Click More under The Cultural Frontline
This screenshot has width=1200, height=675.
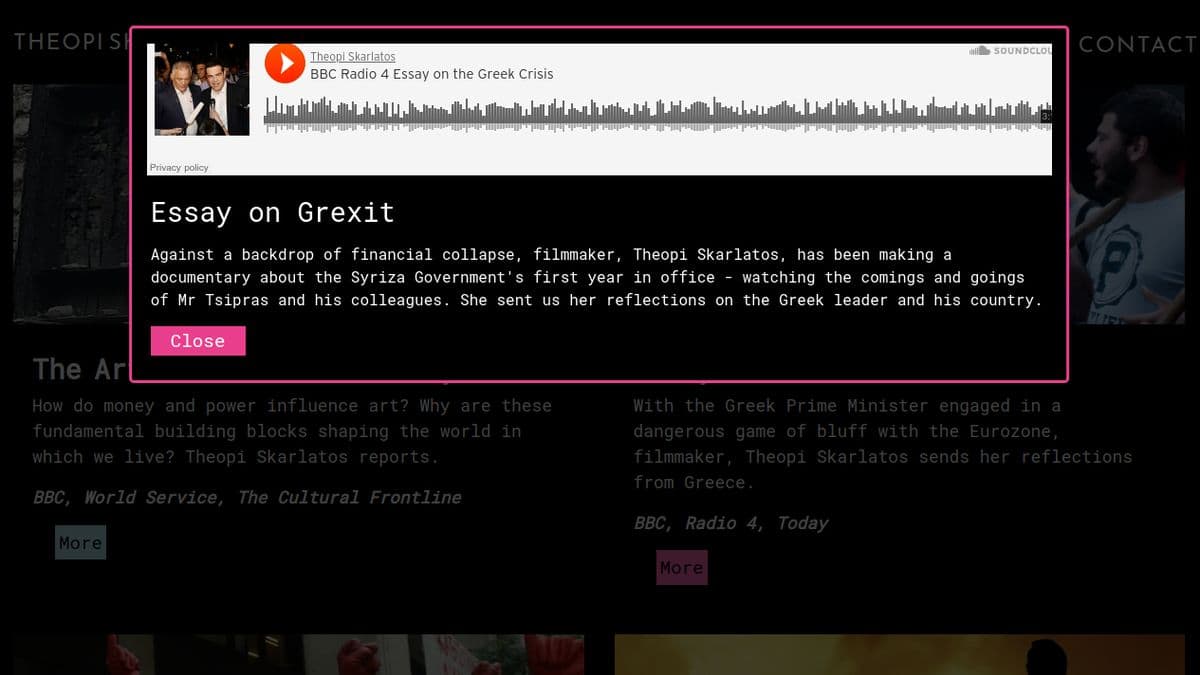click(80, 543)
